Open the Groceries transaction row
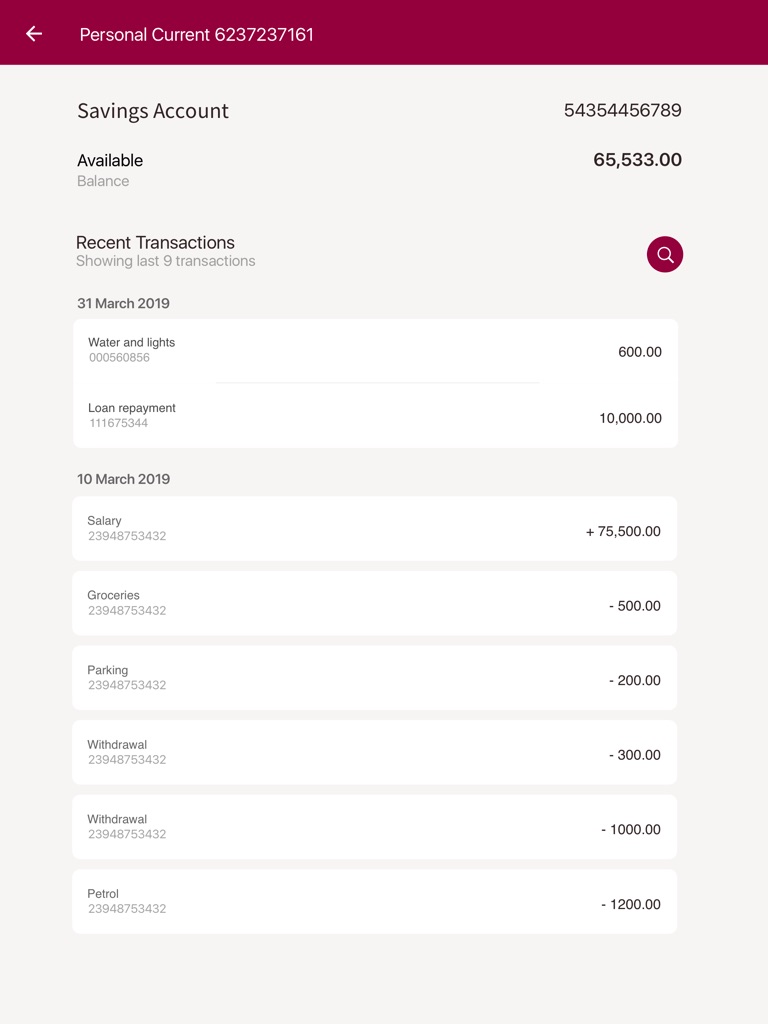 tap(375, 603)
